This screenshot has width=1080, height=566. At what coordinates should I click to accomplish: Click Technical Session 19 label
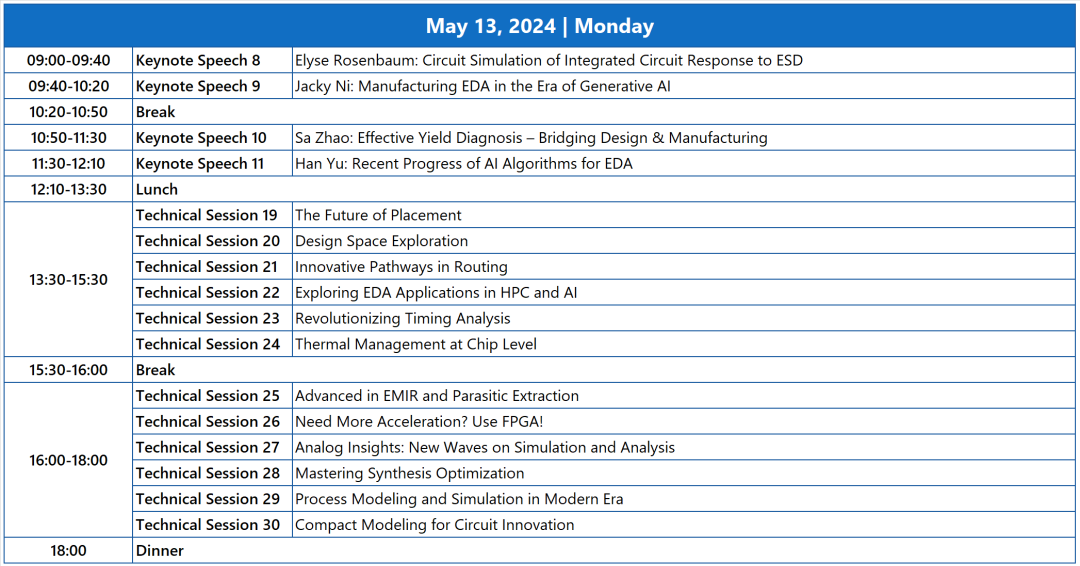pyautogui.click(x=207, y=216)
